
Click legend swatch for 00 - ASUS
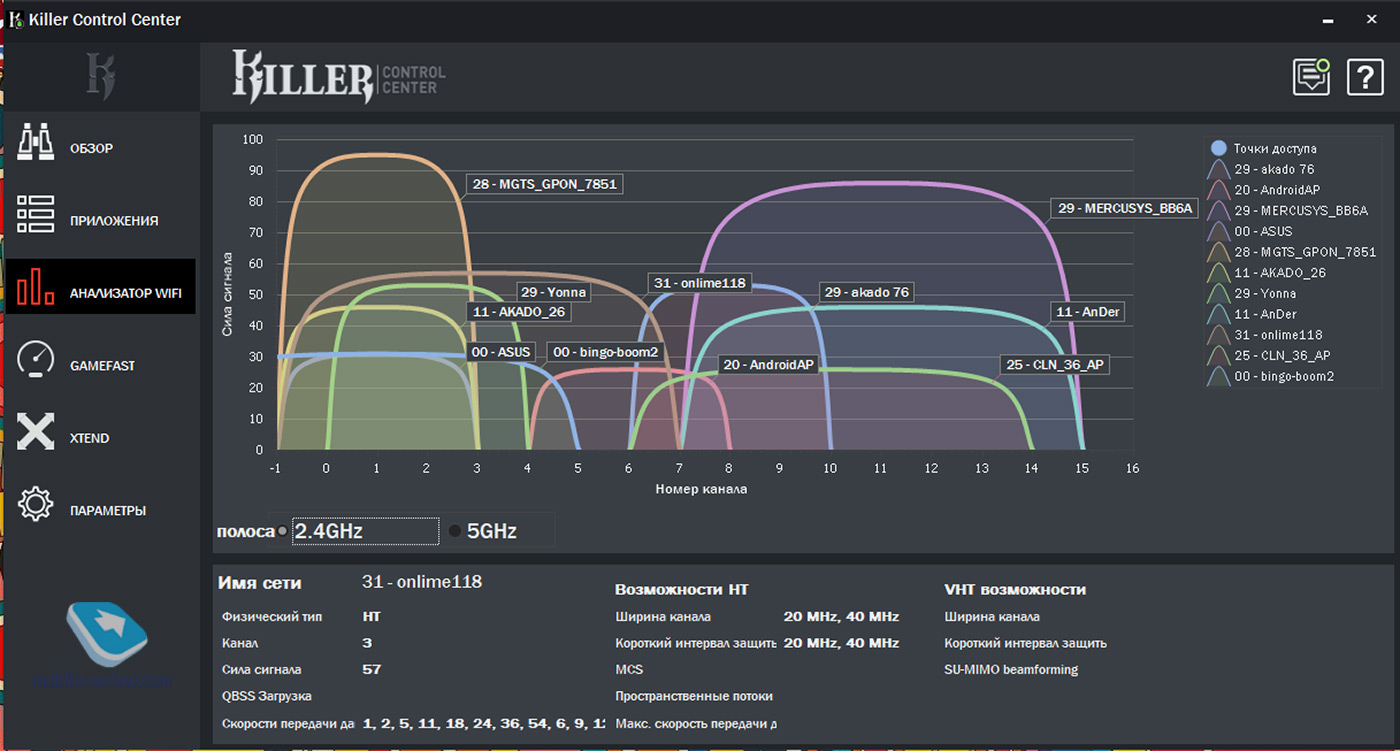point(1218,231)
